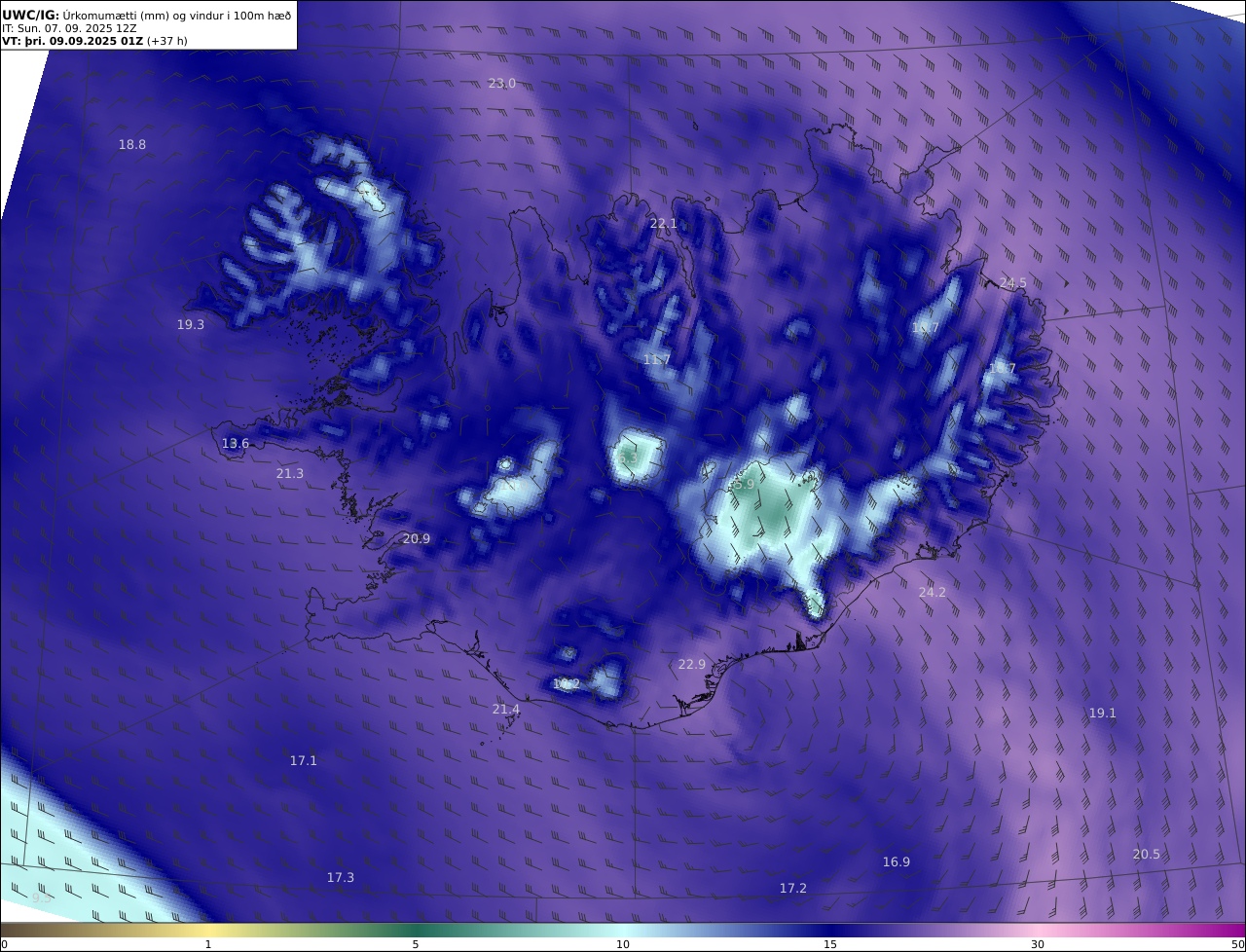Image resolution: width=1246 pixels, height=952 pixels.
Task: Click the 19.1 value in the southeast ocean
Action: click(1103, 714)
